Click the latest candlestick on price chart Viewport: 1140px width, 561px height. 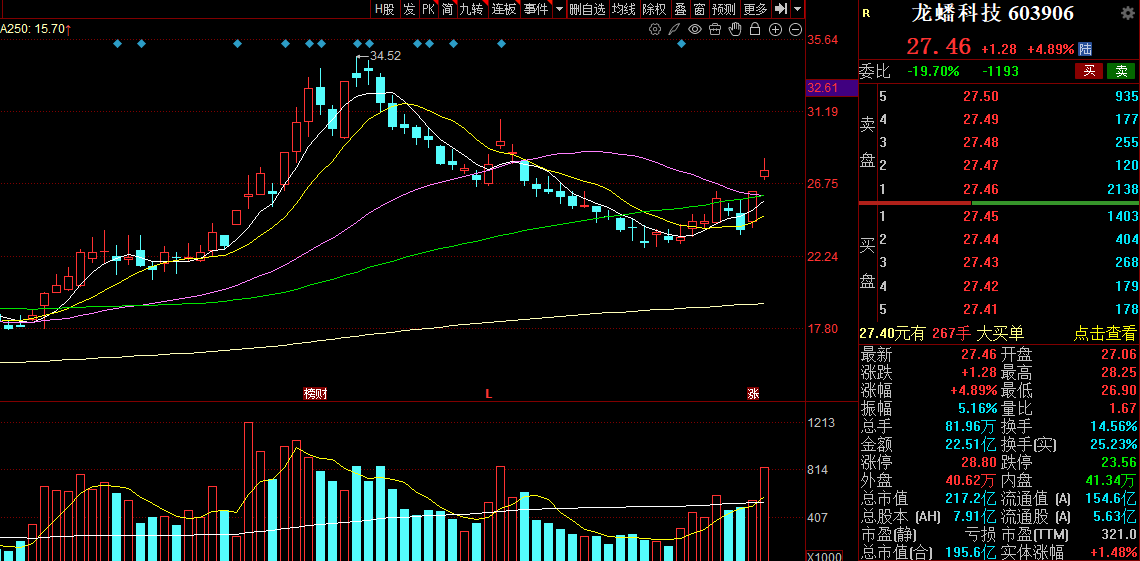point(765,171)
